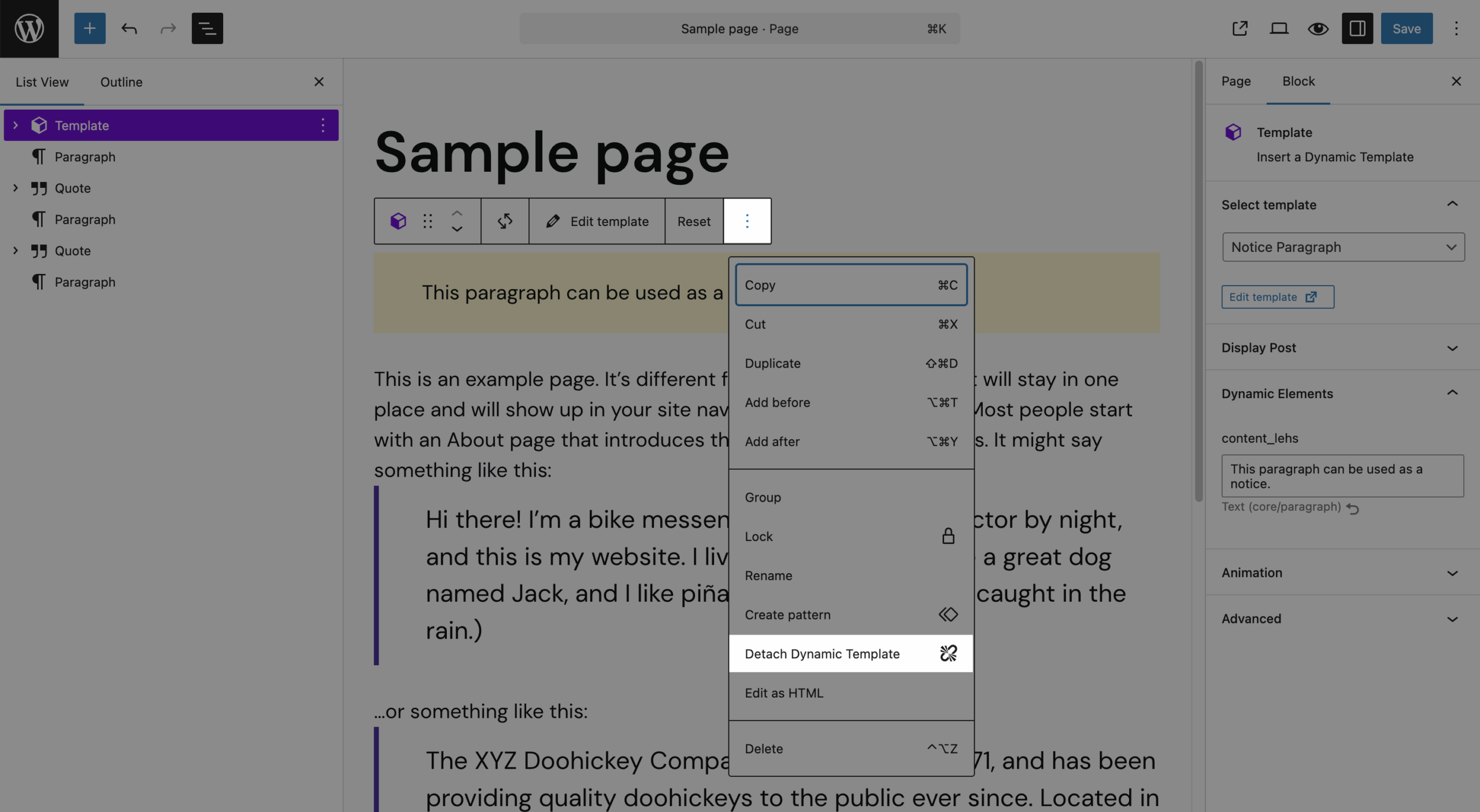Choose Copy from the block menu
The width and height of the screenshot is (1480, 812).
pos(851,285)
